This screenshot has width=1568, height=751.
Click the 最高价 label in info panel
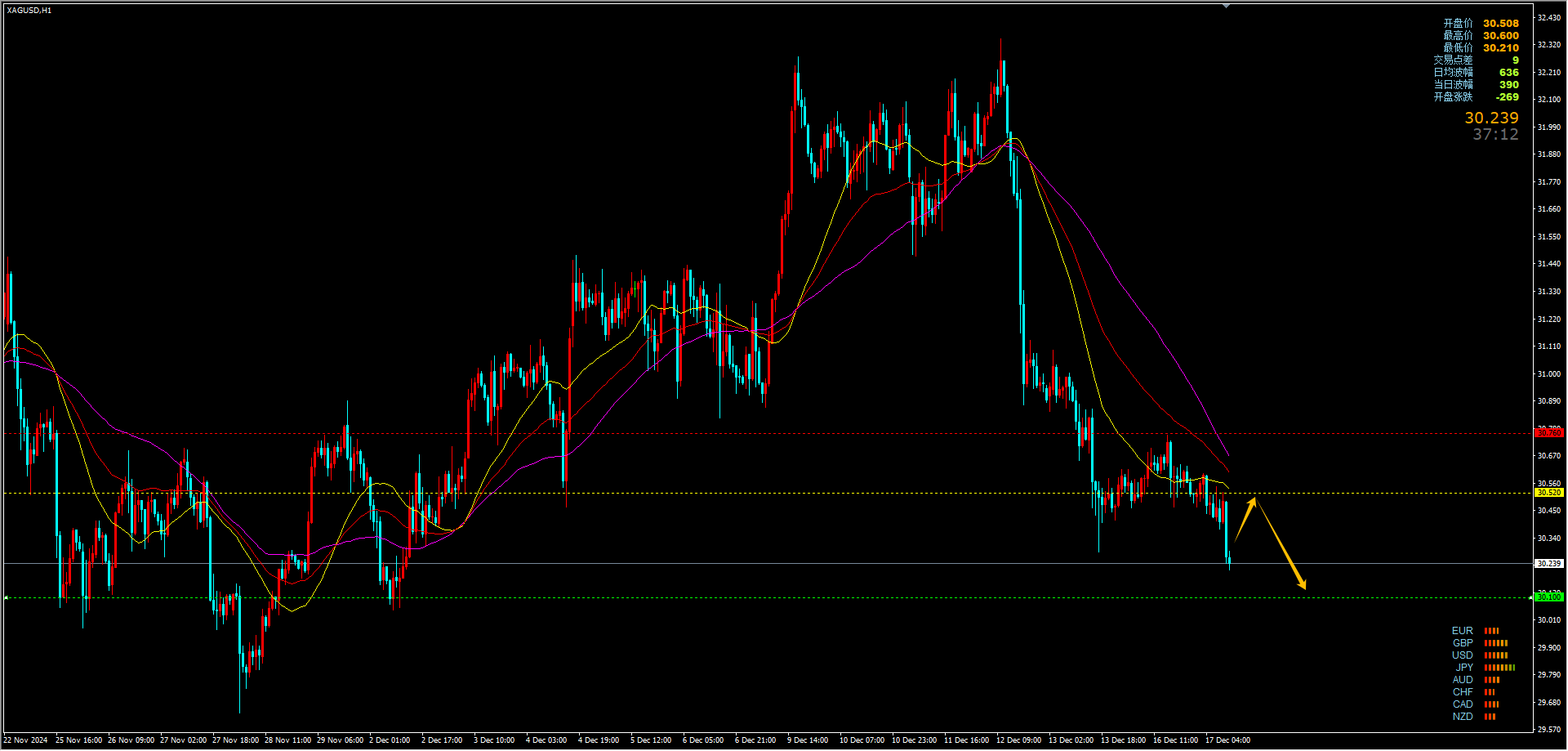point(1458,36)
